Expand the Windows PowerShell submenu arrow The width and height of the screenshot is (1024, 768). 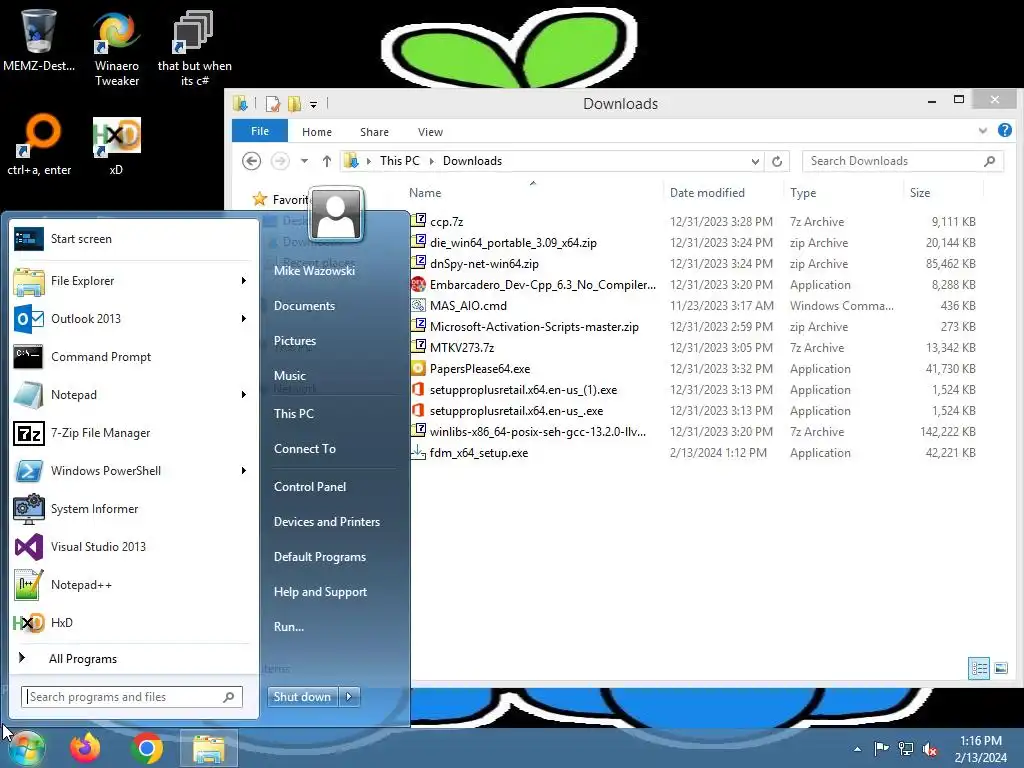point(244,471)
